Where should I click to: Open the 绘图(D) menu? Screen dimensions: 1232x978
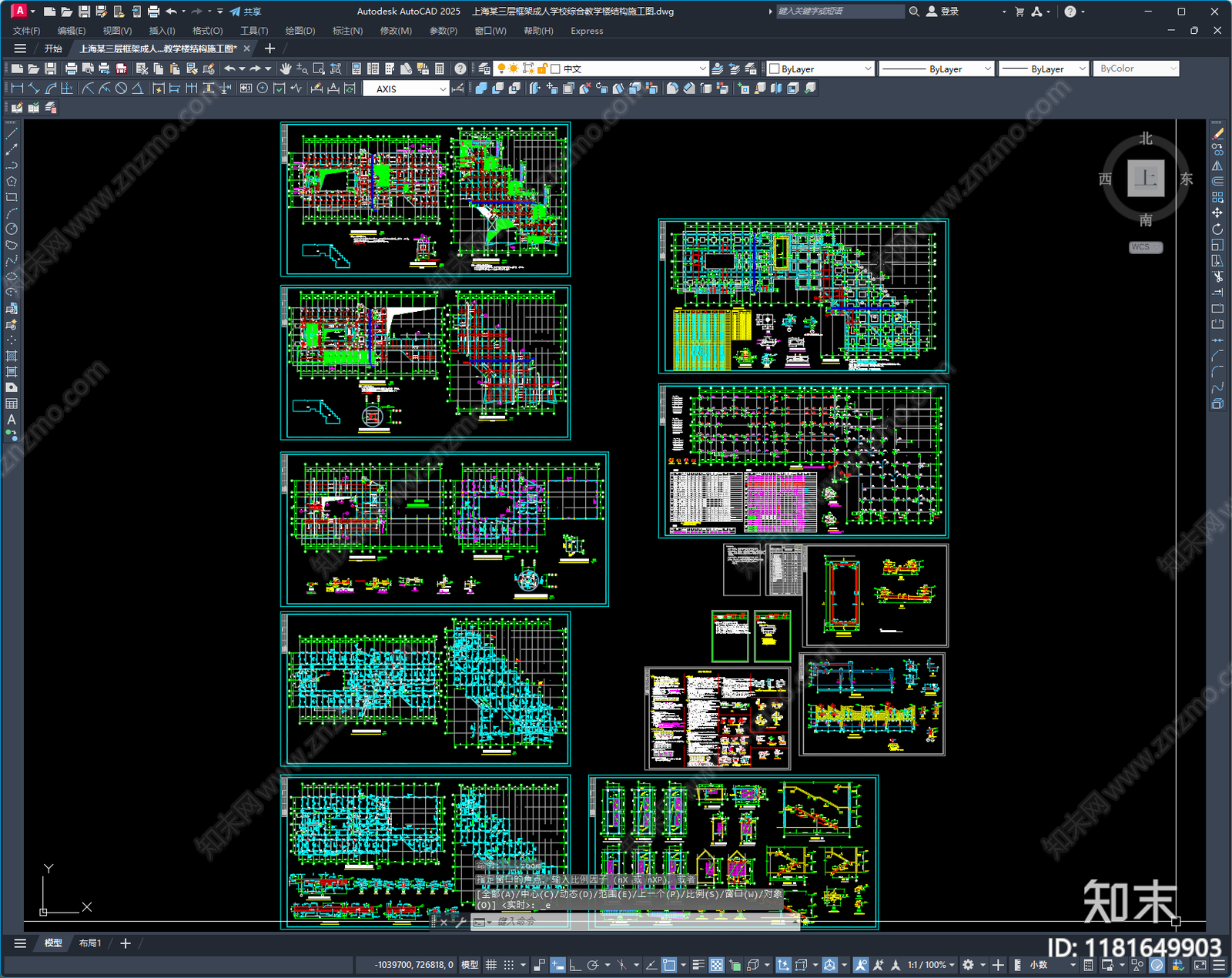tap(300, 31)
